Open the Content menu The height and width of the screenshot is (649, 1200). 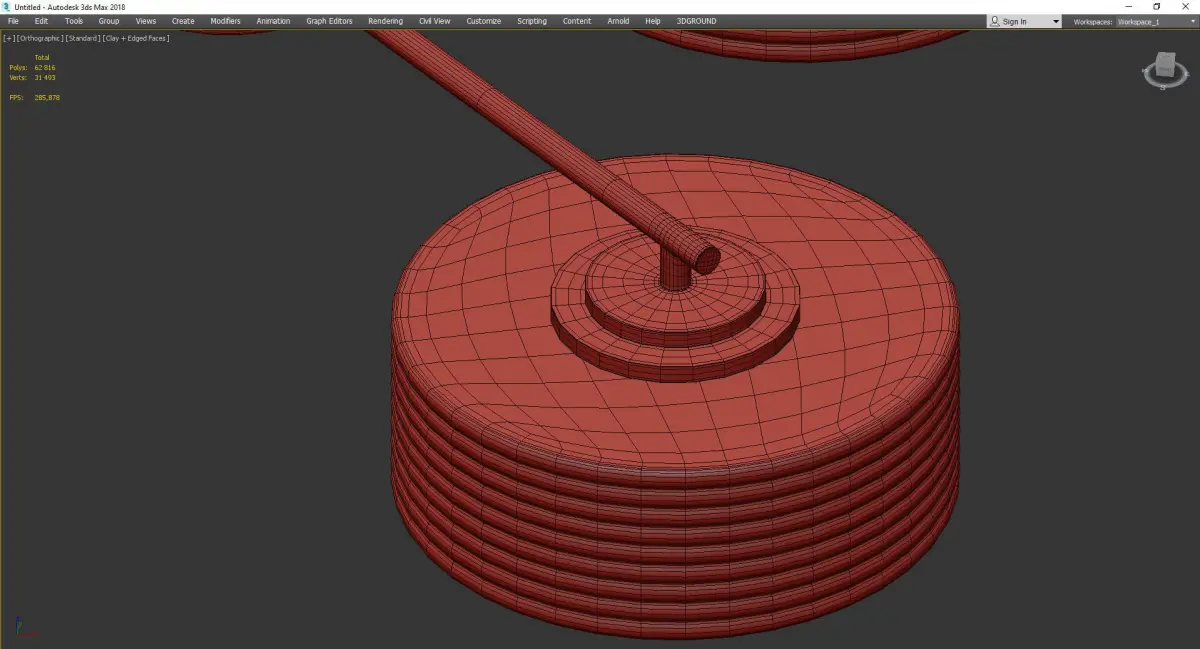tap(577, 21)
